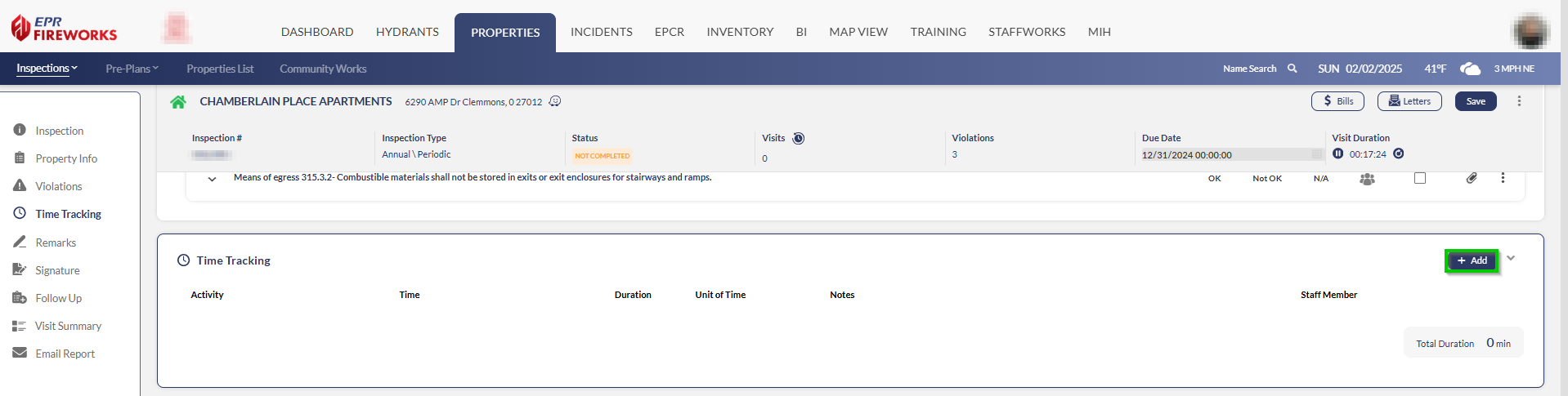The height and width of the screenshot is (396, 1568).
Task: Mark the egress item as OK
Action: (1214, 178)
